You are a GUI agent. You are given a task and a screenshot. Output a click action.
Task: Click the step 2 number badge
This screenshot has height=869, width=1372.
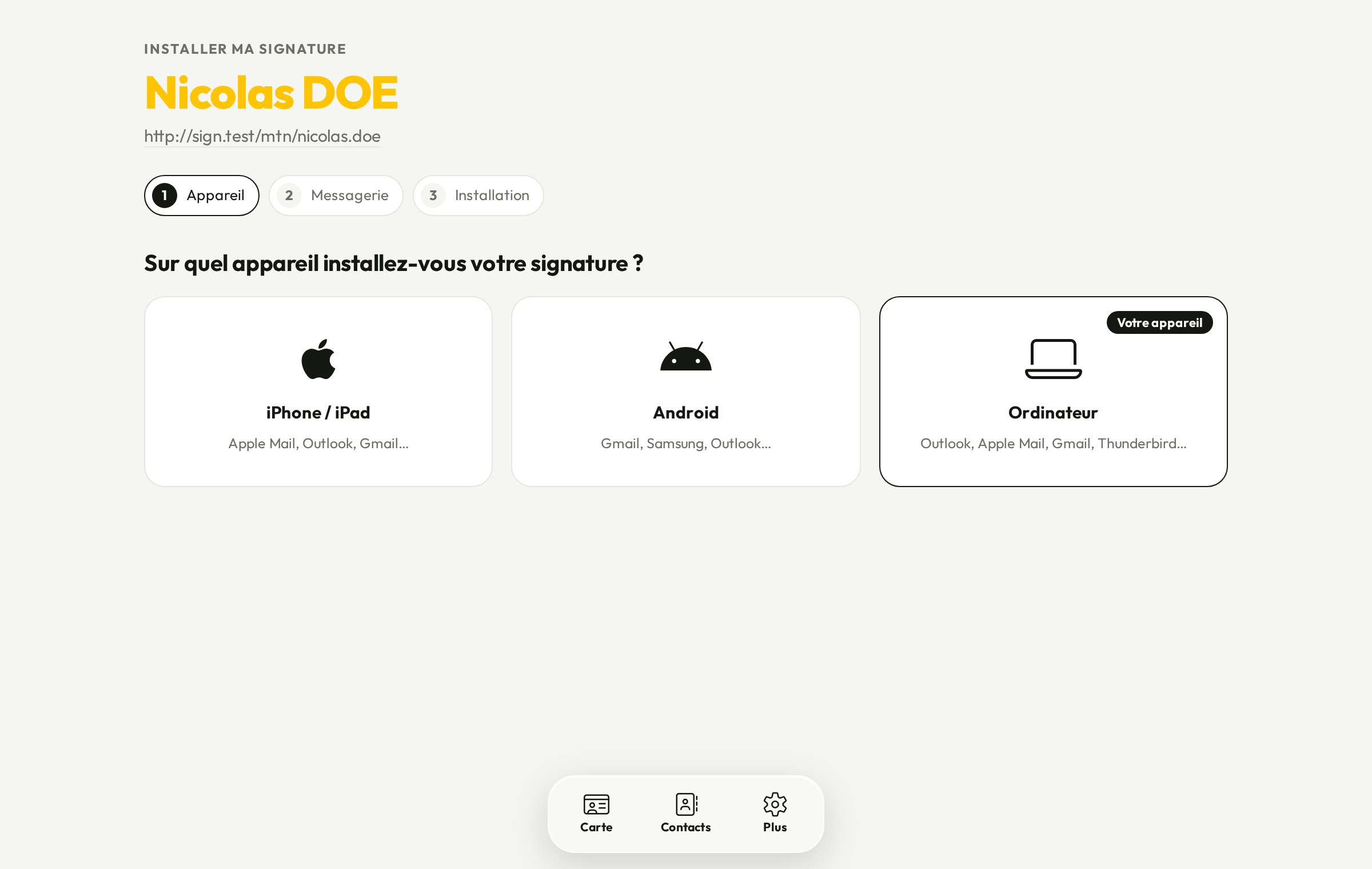pyautogui.click(x=289, y=196)
